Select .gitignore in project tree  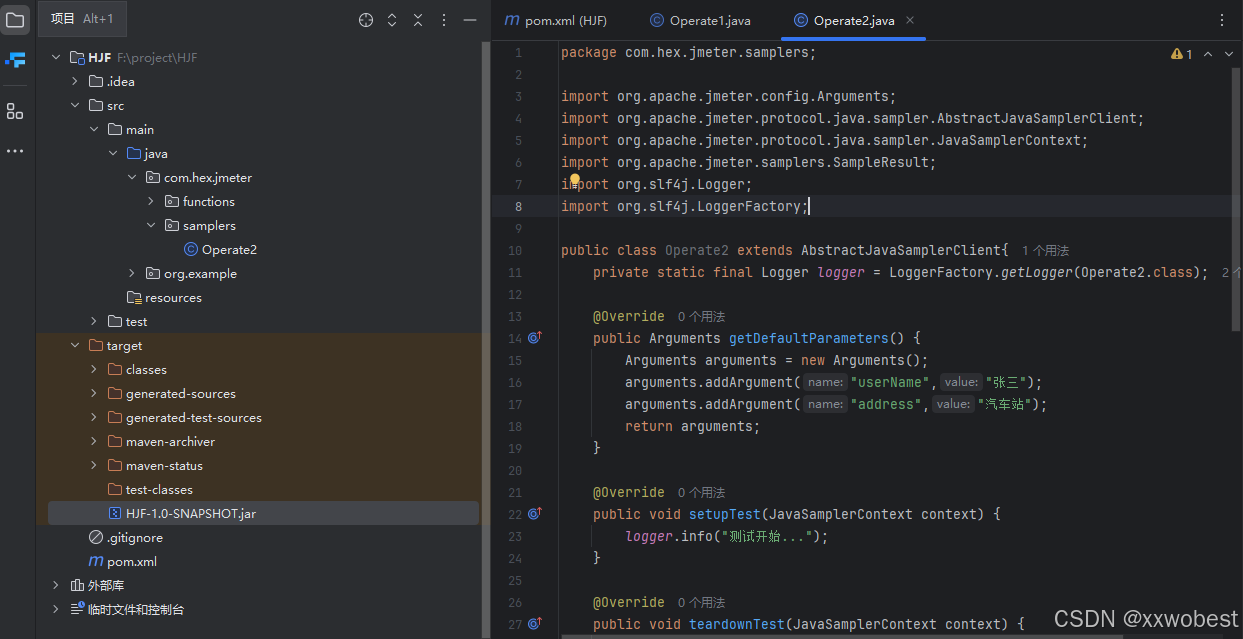[x=135, y=537]
